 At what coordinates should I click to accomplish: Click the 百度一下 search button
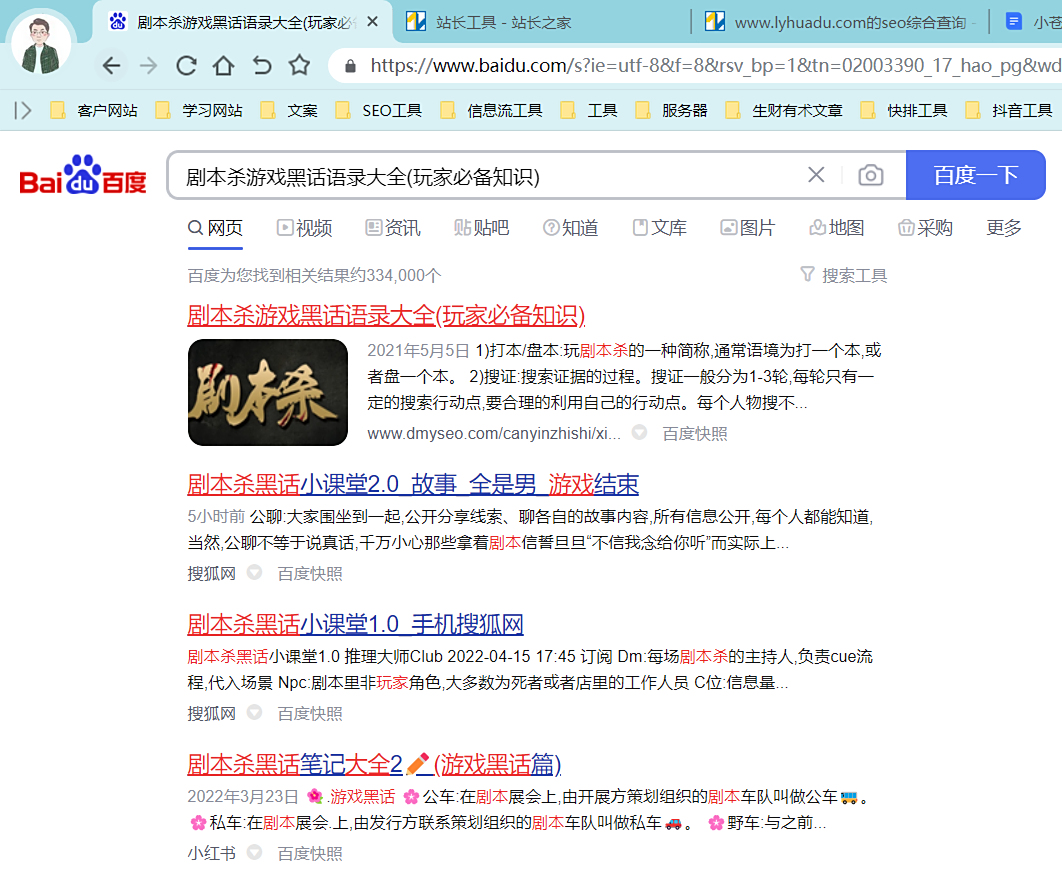(x=975, y=175)
